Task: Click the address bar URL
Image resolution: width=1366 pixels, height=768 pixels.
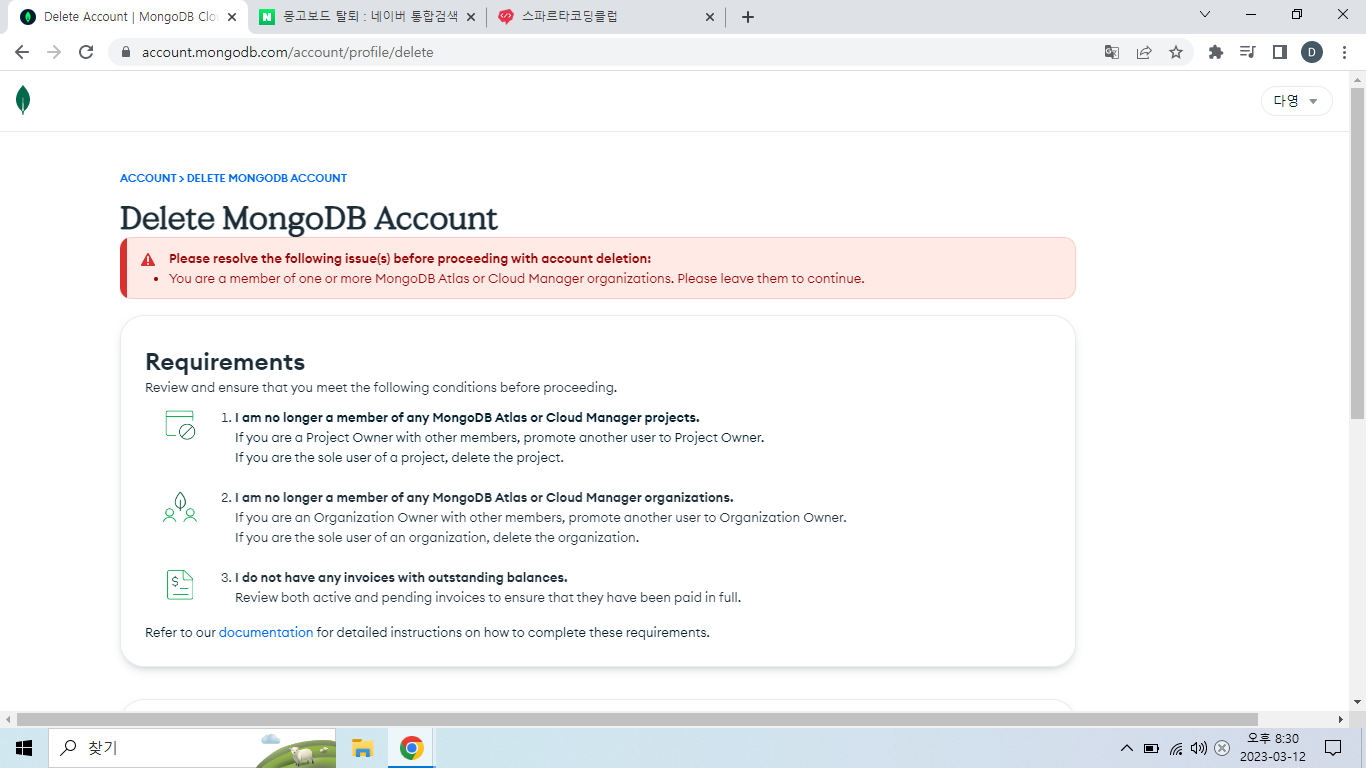Action: coord(288,52)
